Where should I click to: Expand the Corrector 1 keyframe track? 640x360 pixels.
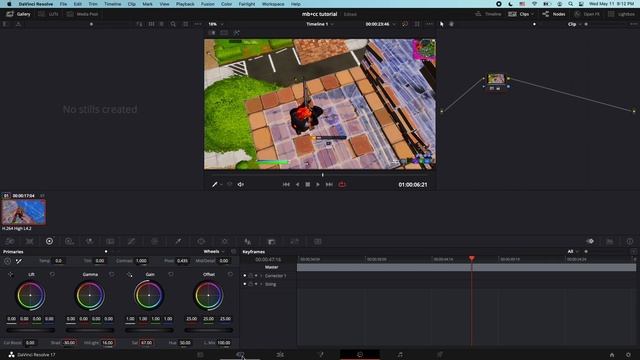tap(261, 276)
